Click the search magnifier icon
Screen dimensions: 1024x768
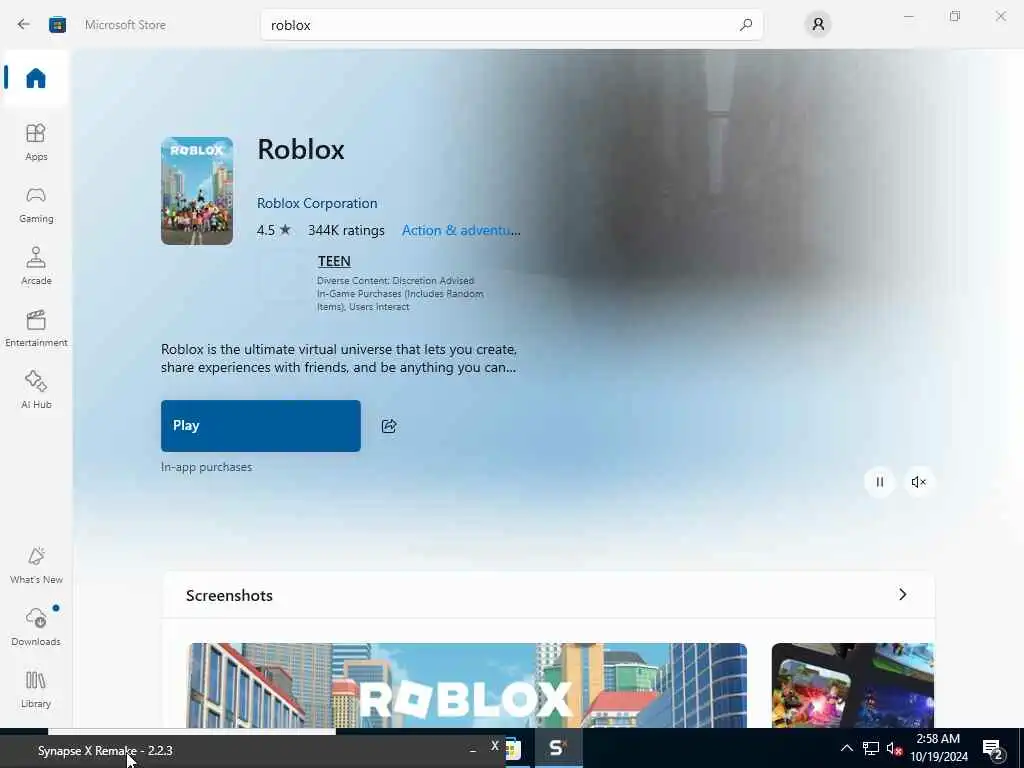point(746,25)
